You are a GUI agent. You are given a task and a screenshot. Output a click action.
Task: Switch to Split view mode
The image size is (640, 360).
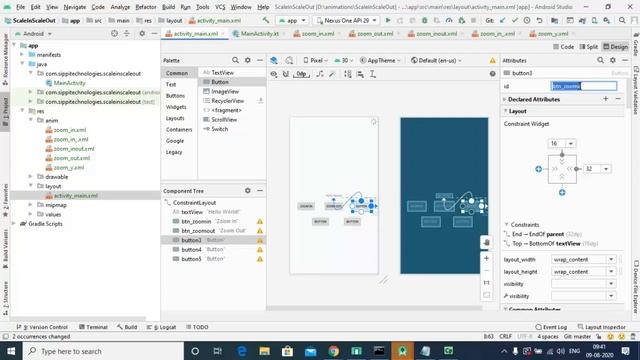pyautogui.click(x=589, y=47)
